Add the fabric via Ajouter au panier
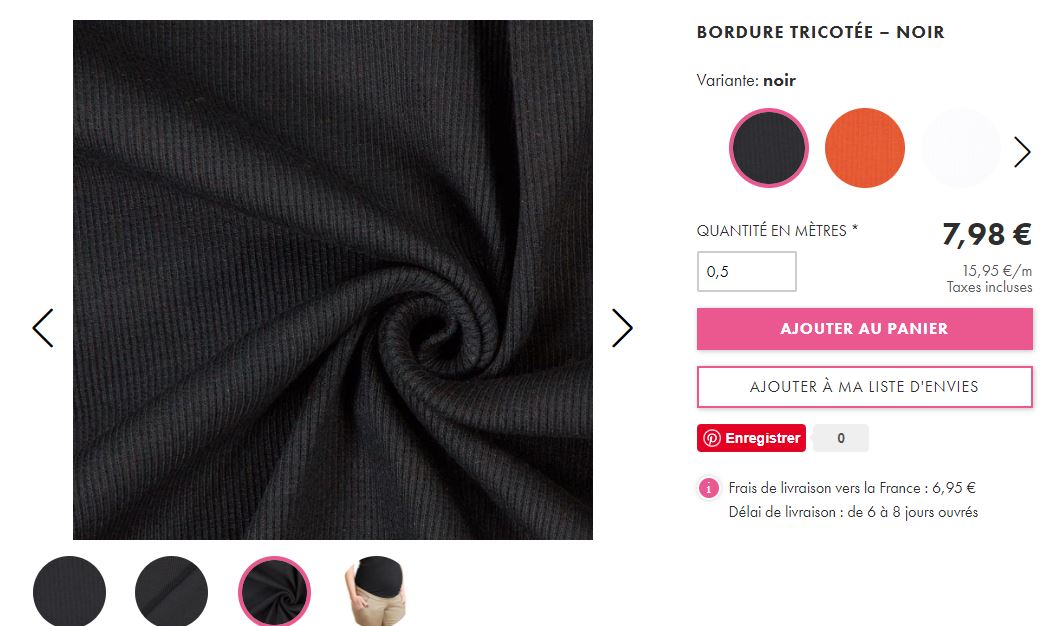Screen dimensions: 1056x626 tap(865, 328)
